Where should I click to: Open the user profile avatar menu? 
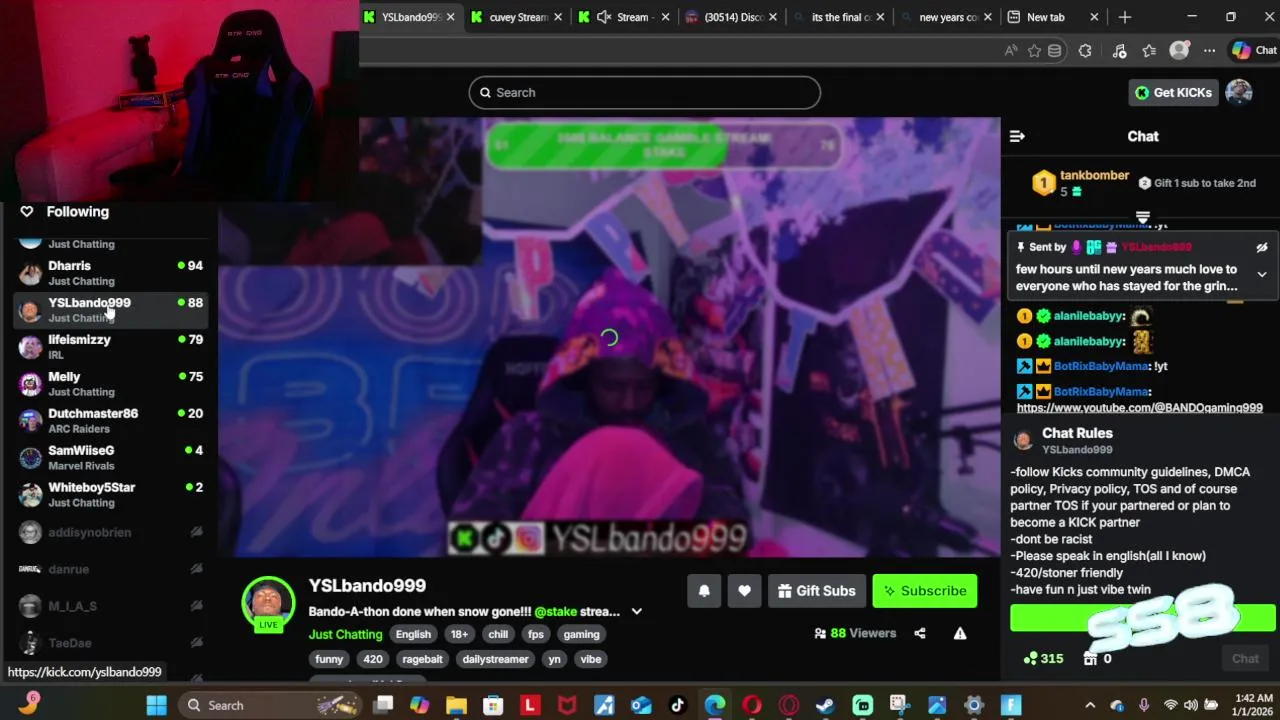[x=1239, y=93]
